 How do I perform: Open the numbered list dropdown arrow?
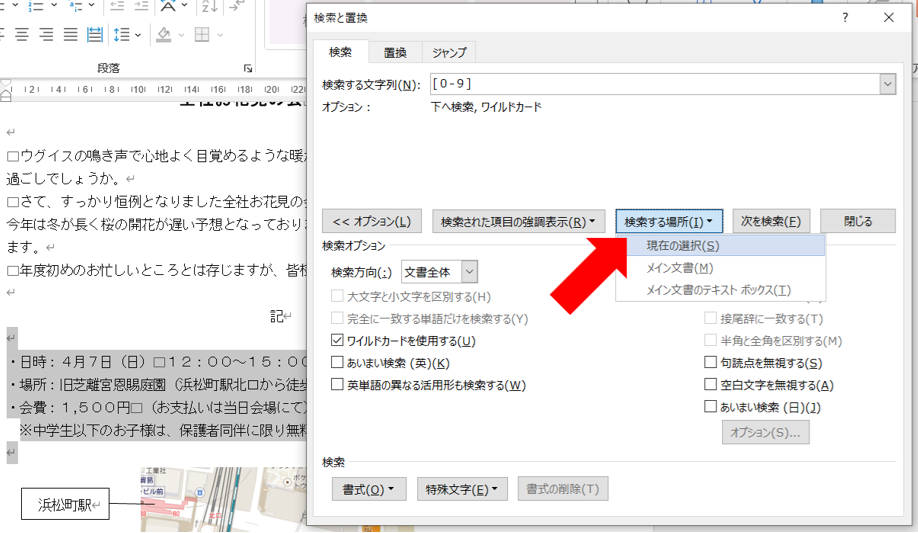coord(54,6)
